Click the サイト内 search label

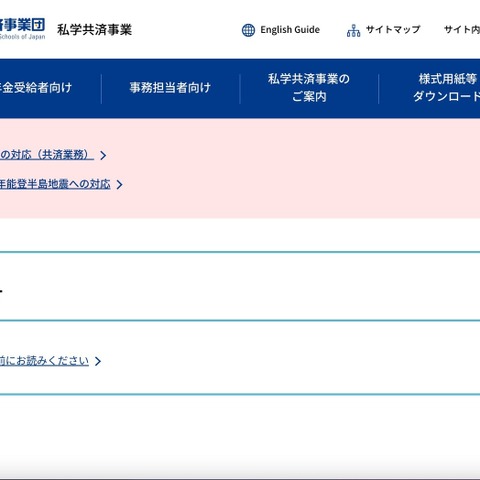(x=462, y=30)
